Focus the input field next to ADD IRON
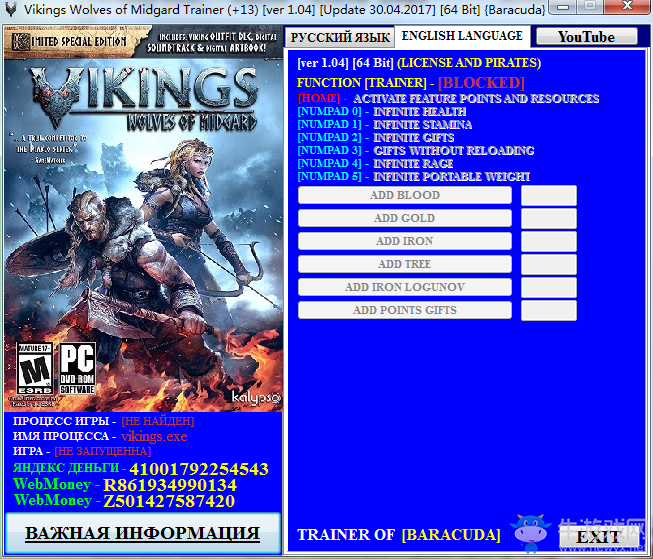The image size is (653, 559). [x=549, y=241]
